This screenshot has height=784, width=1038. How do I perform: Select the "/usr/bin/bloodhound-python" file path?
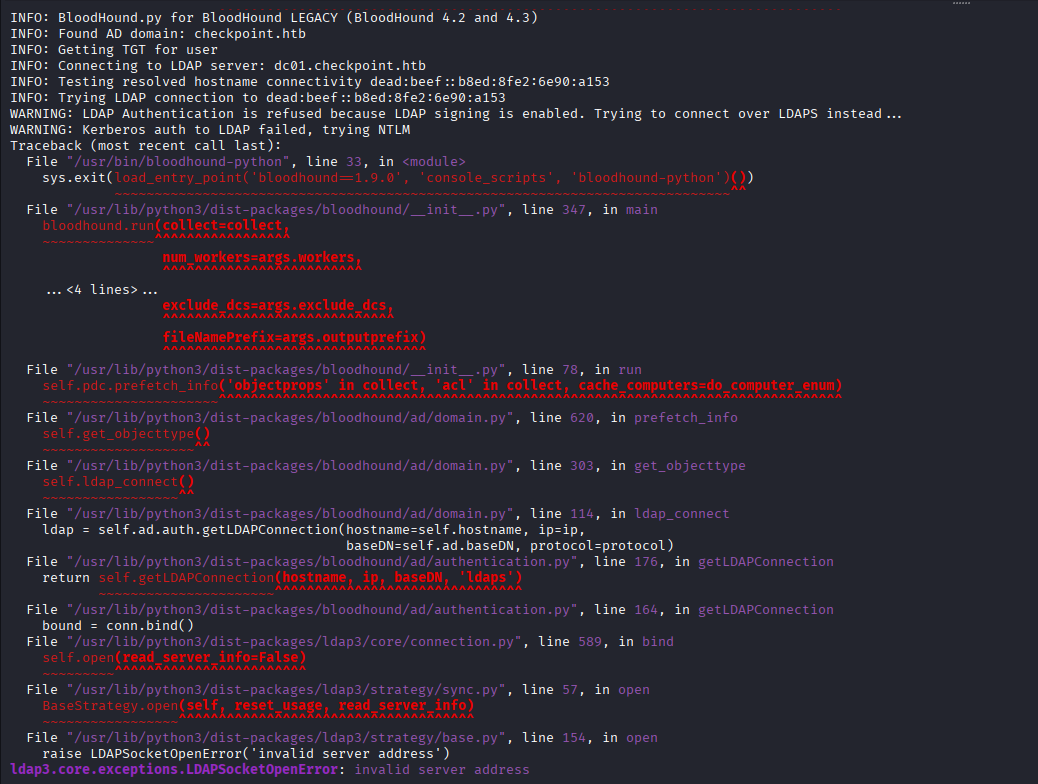178,162
